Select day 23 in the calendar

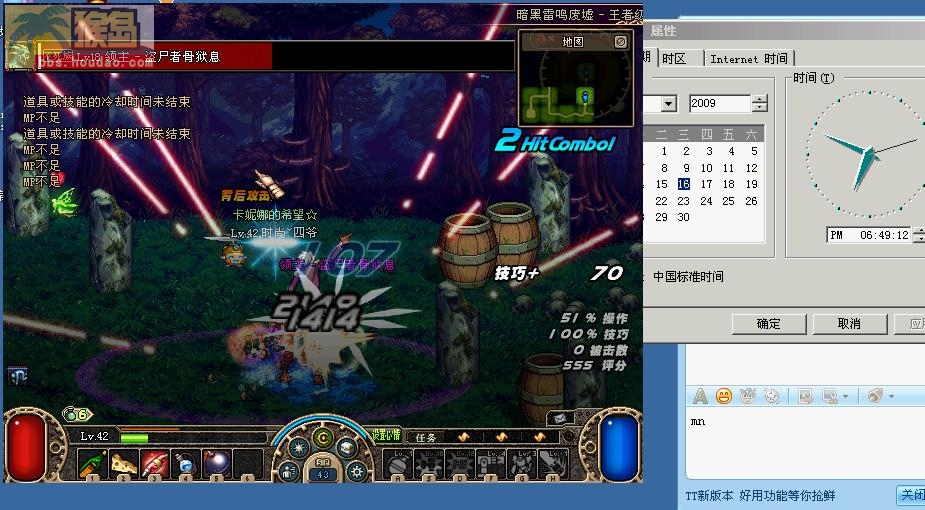(x=684, y=201)
